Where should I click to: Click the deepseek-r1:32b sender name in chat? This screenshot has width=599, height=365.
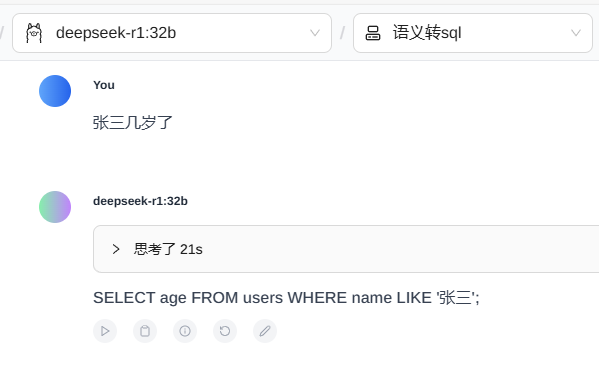140,201
